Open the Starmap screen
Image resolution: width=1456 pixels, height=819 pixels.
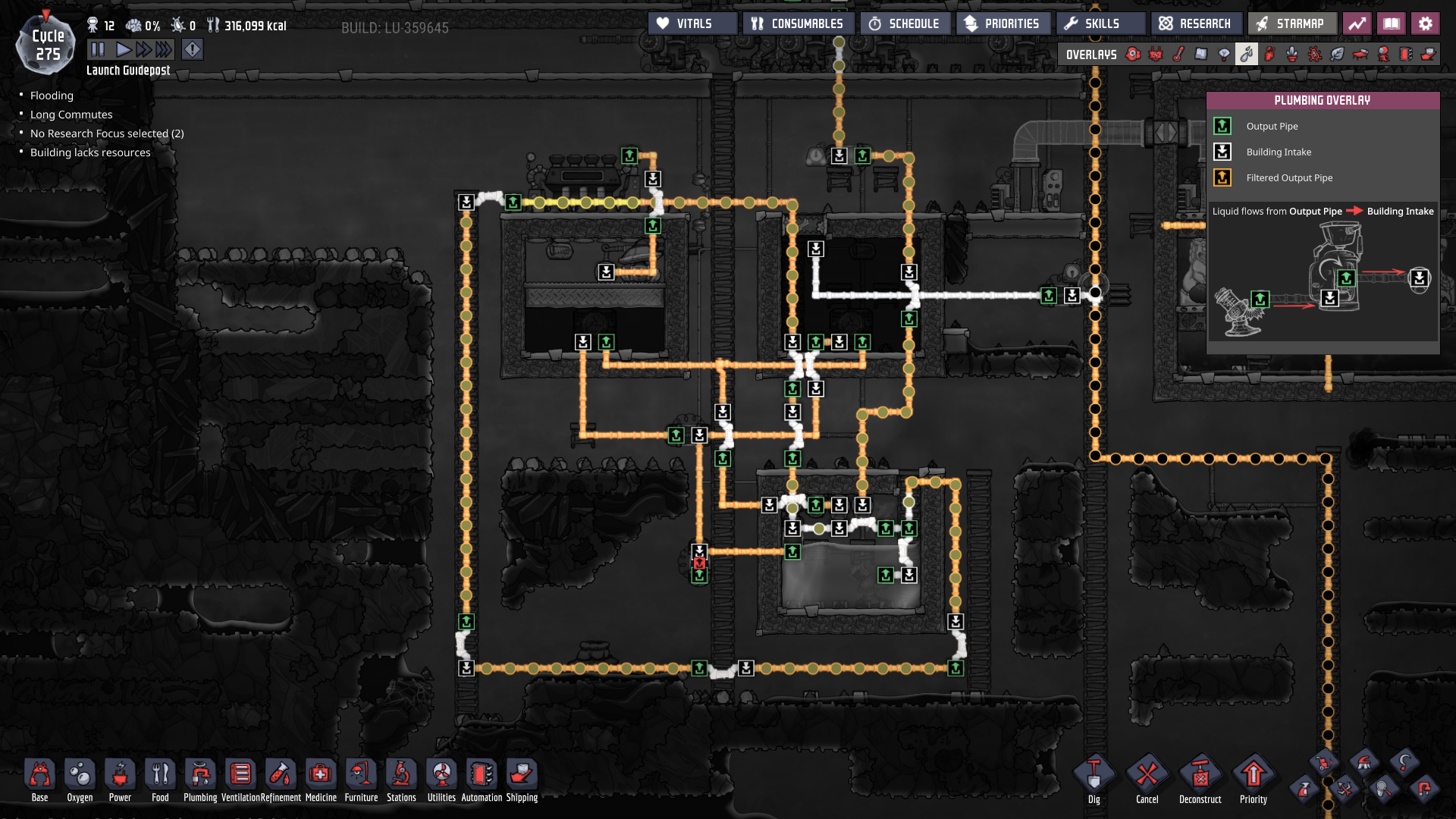(1291, 24)
